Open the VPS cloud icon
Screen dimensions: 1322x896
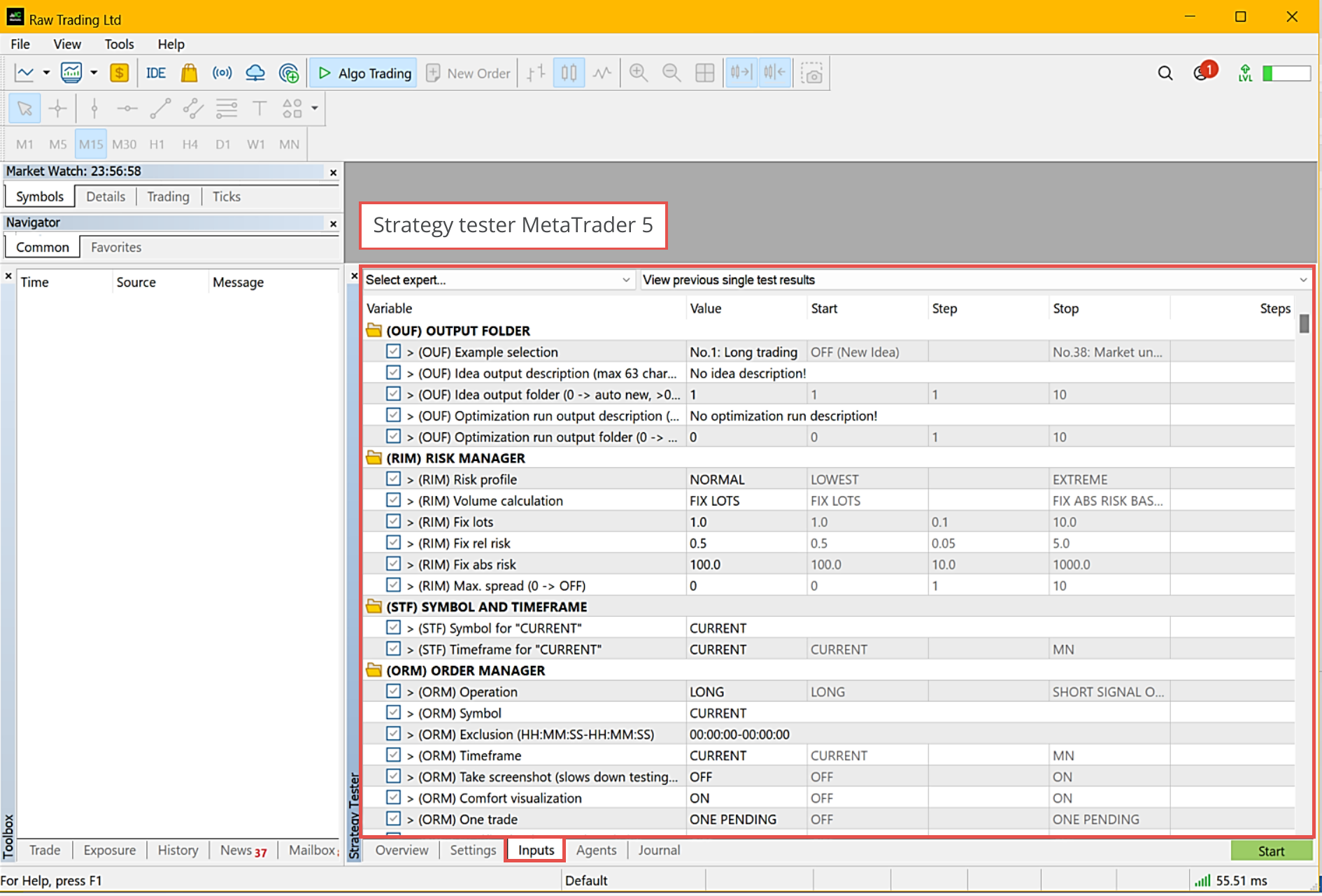(255, 73)
